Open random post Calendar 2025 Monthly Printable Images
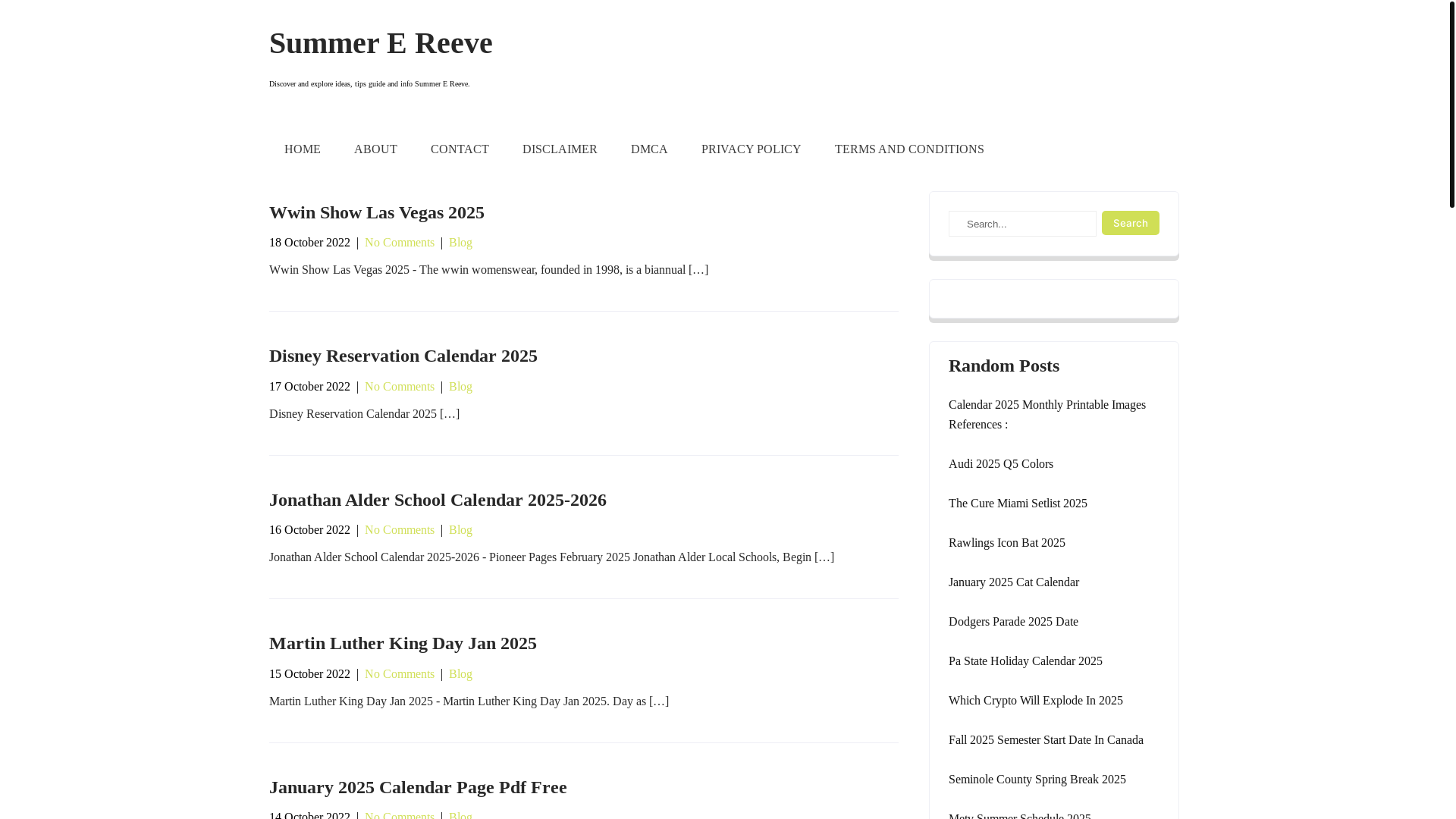The image size is (1456, 819). [x=1047, y=415]
